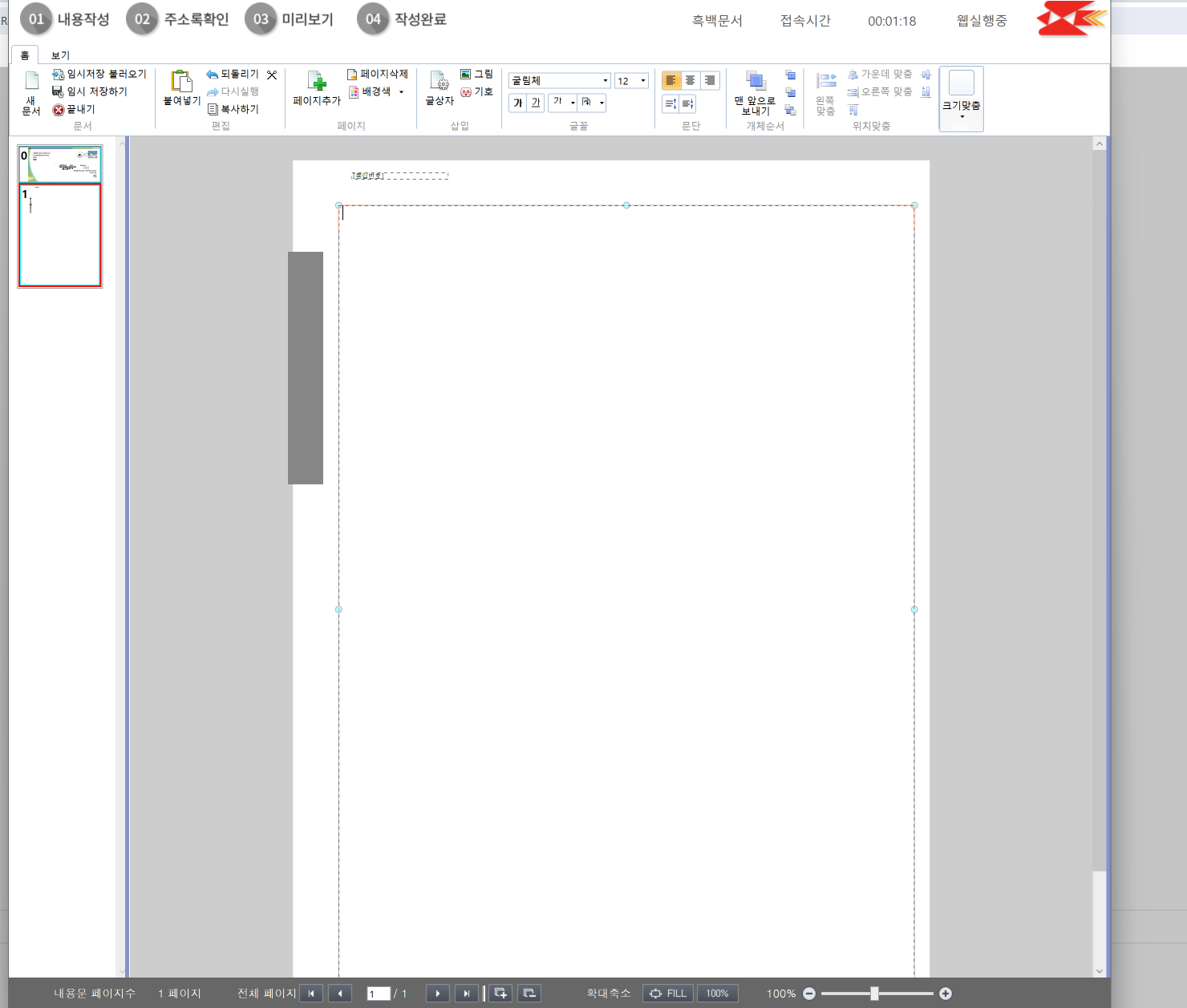
Task: Click the add-page icon in status bar
Action: tap(500, 994)
